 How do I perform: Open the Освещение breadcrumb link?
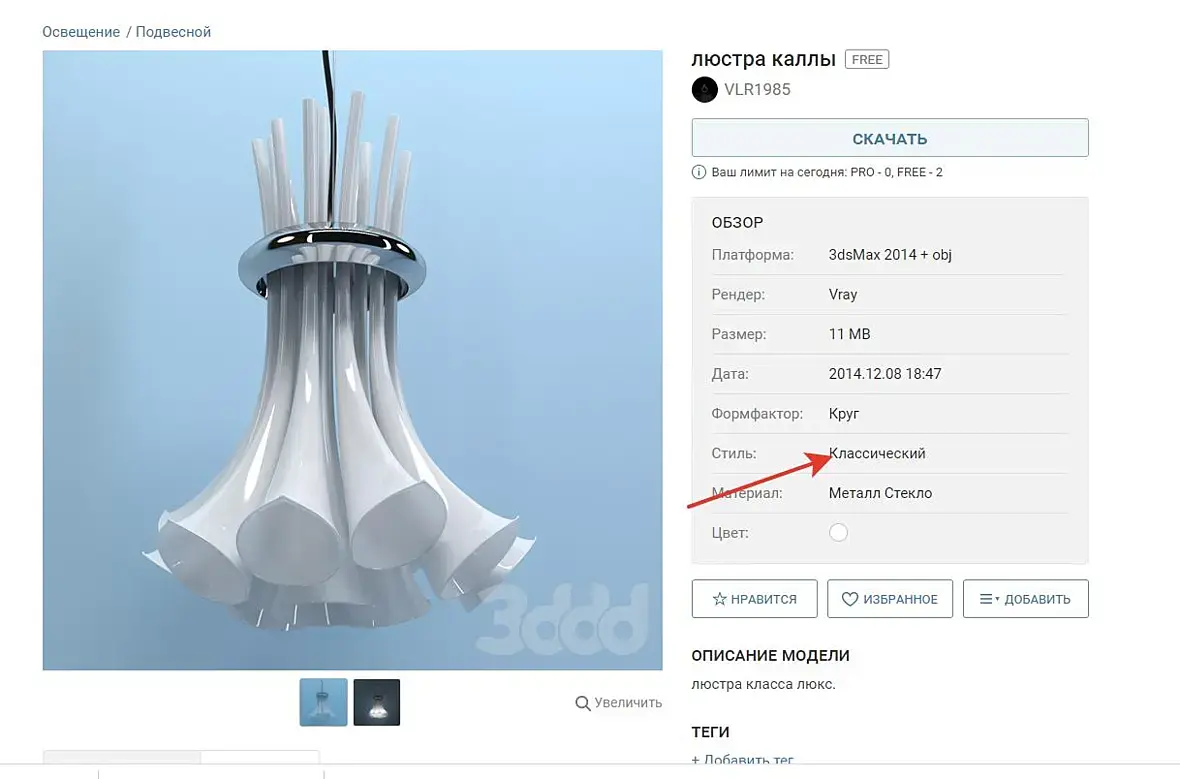click(81, 32)
